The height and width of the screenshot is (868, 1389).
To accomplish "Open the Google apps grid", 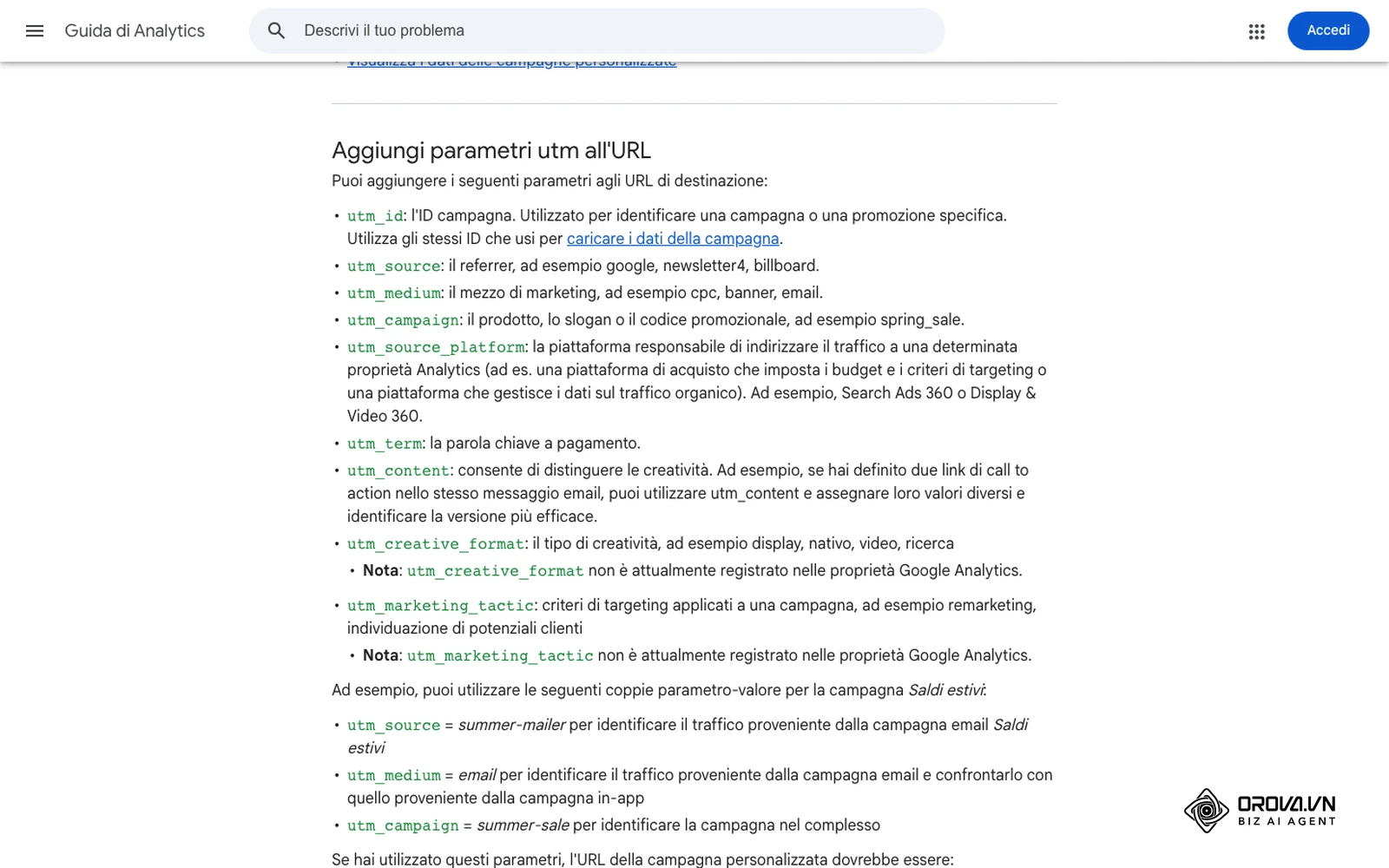I will click(1256, 31).
